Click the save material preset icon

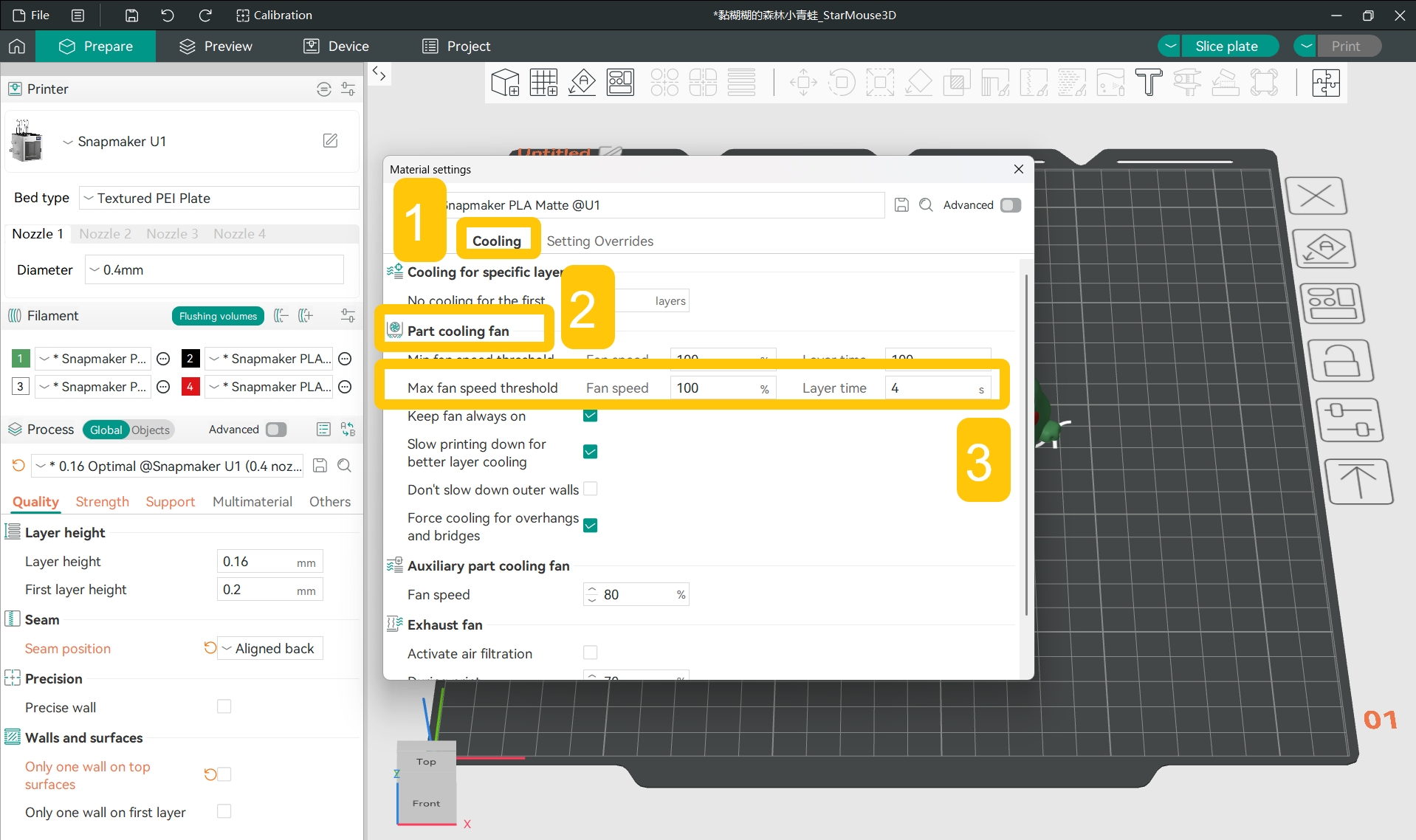pos(901,205)
